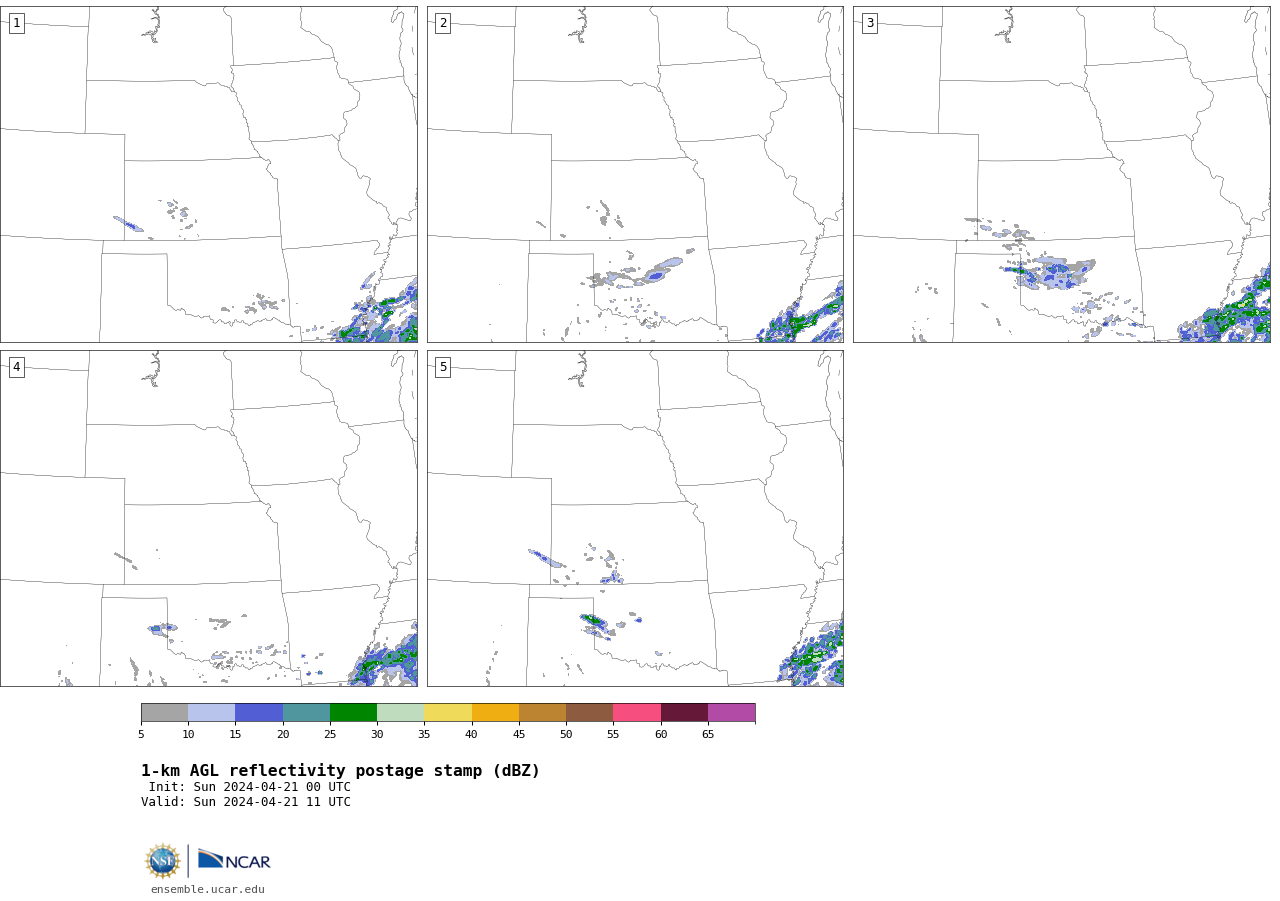Image resolution: width=1280 pixels, height=901 pixels.
Task: Click the panel number 3 label
Action: [869, 23]
